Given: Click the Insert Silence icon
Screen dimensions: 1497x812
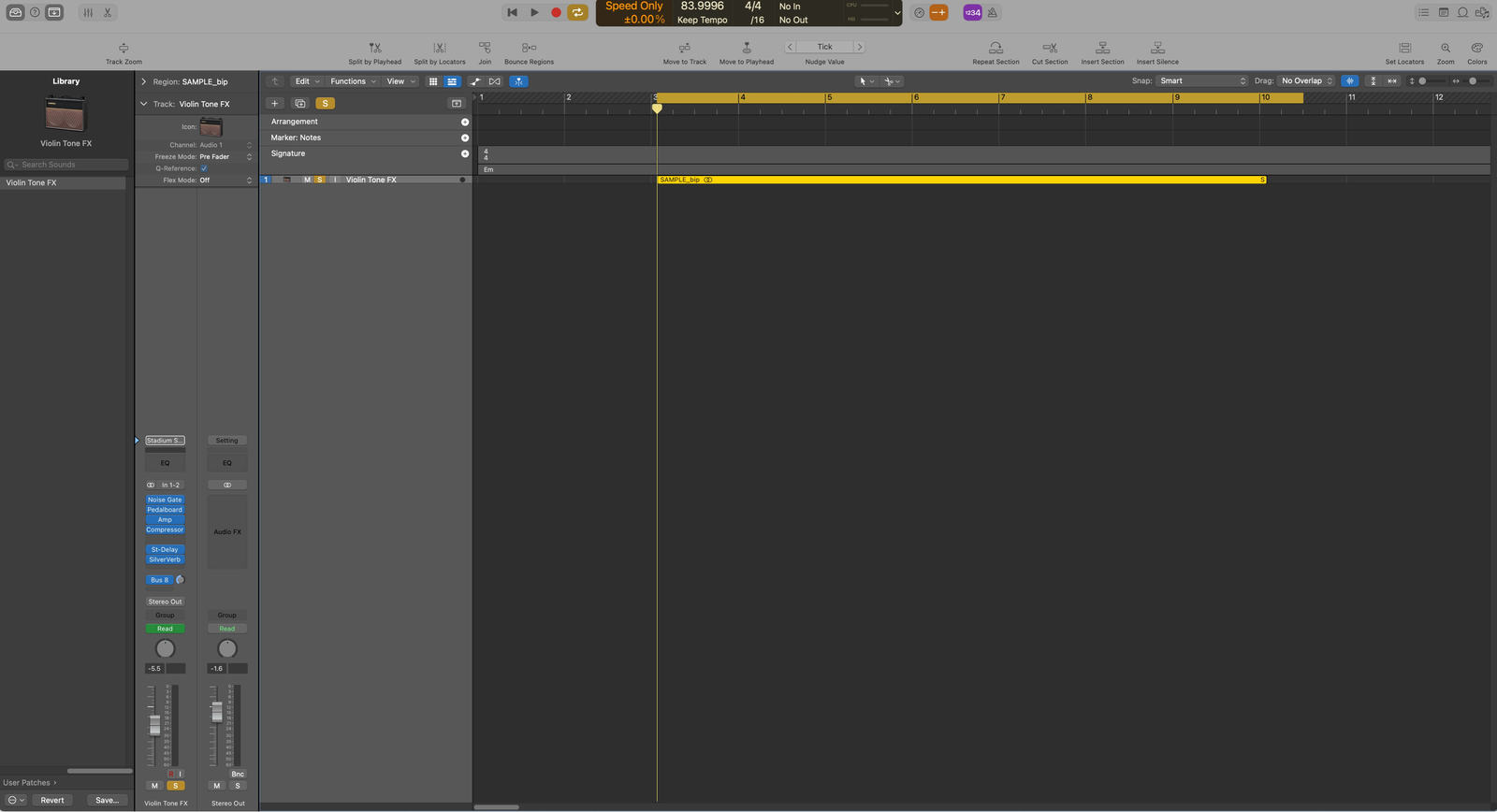Looking at the screenshot, I should click(1157, 48).
